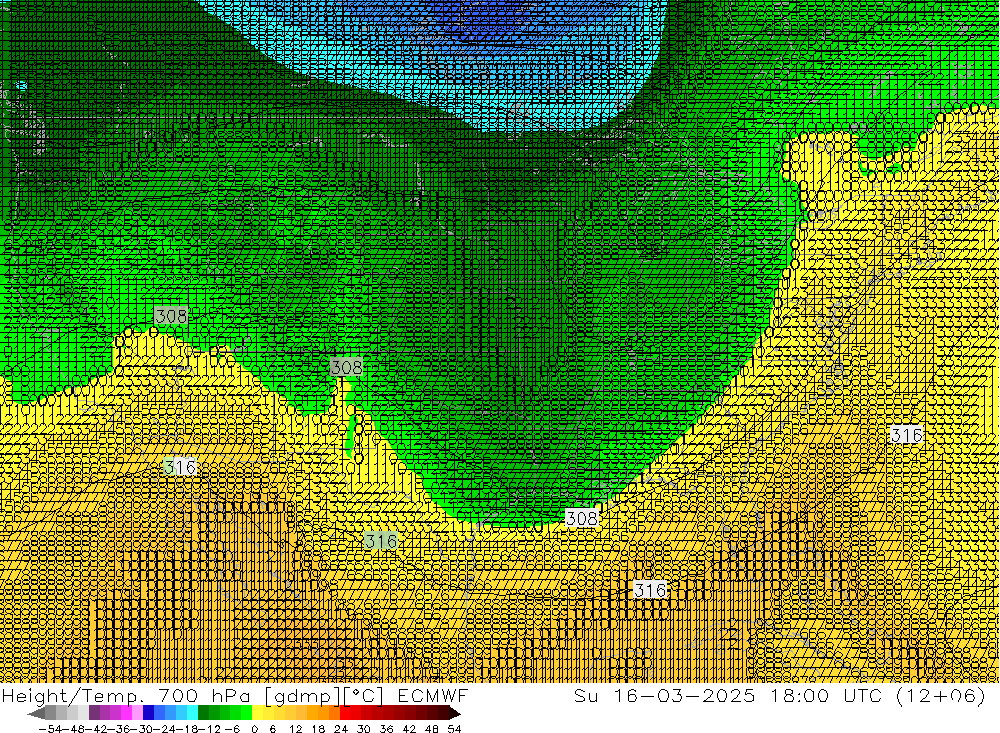Click the '30' legend value
The height and width of the screenshot is (733, 1000).
(364, 729)
